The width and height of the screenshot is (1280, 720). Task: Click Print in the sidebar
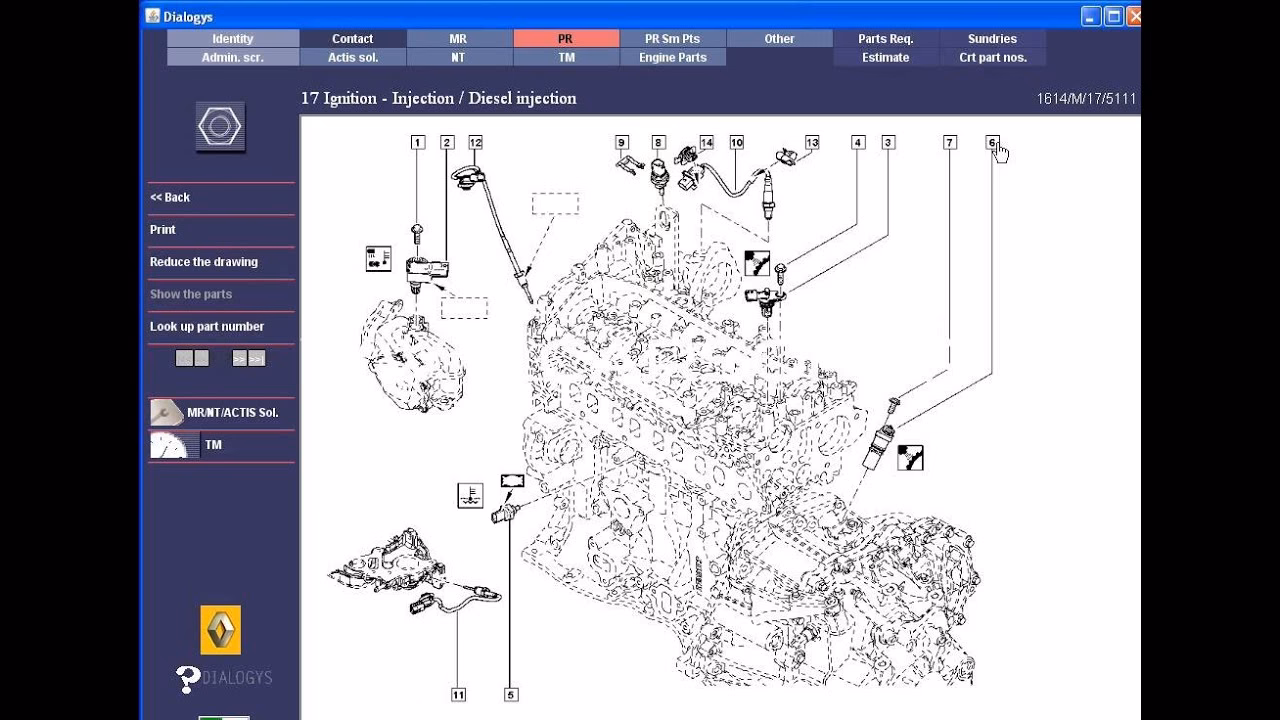pyautogui.click(x=163, y=229)
